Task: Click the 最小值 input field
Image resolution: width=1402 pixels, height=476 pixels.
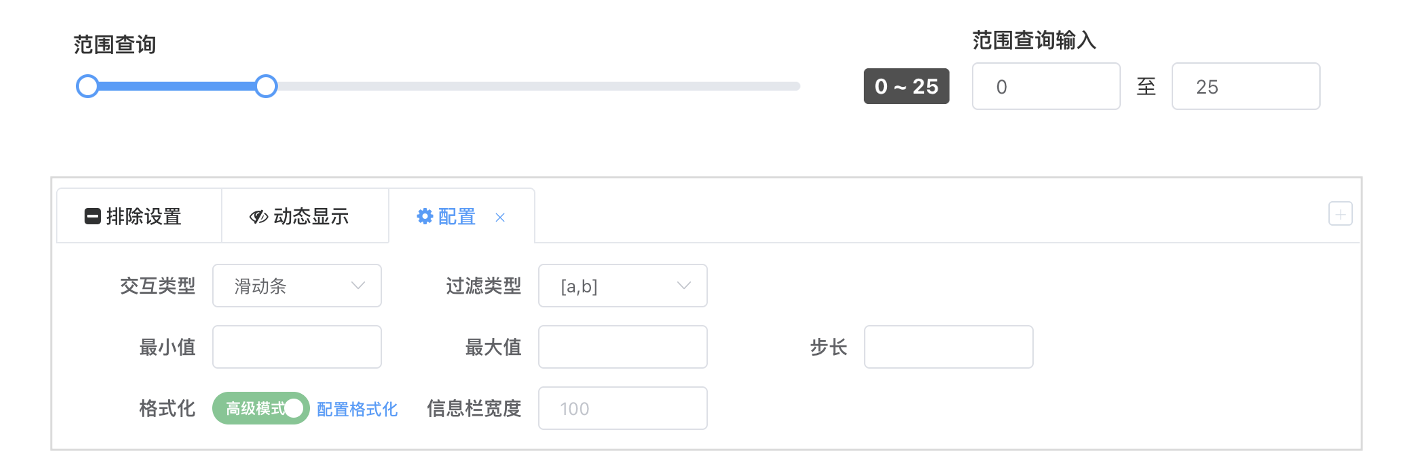Action: (x=297, y=347)
